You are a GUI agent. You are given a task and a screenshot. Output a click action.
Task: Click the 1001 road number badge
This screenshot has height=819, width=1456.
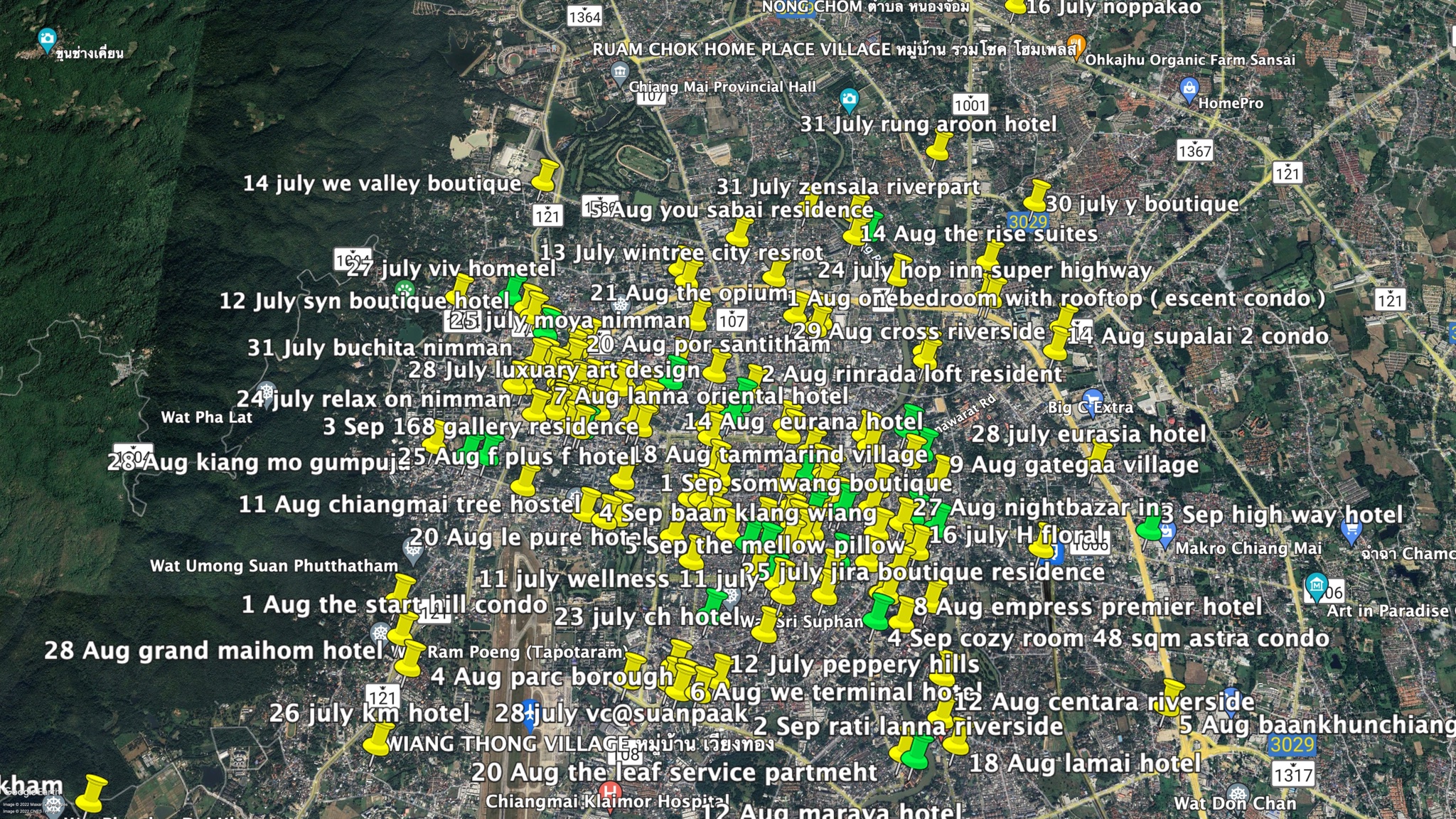pos(970,105)
